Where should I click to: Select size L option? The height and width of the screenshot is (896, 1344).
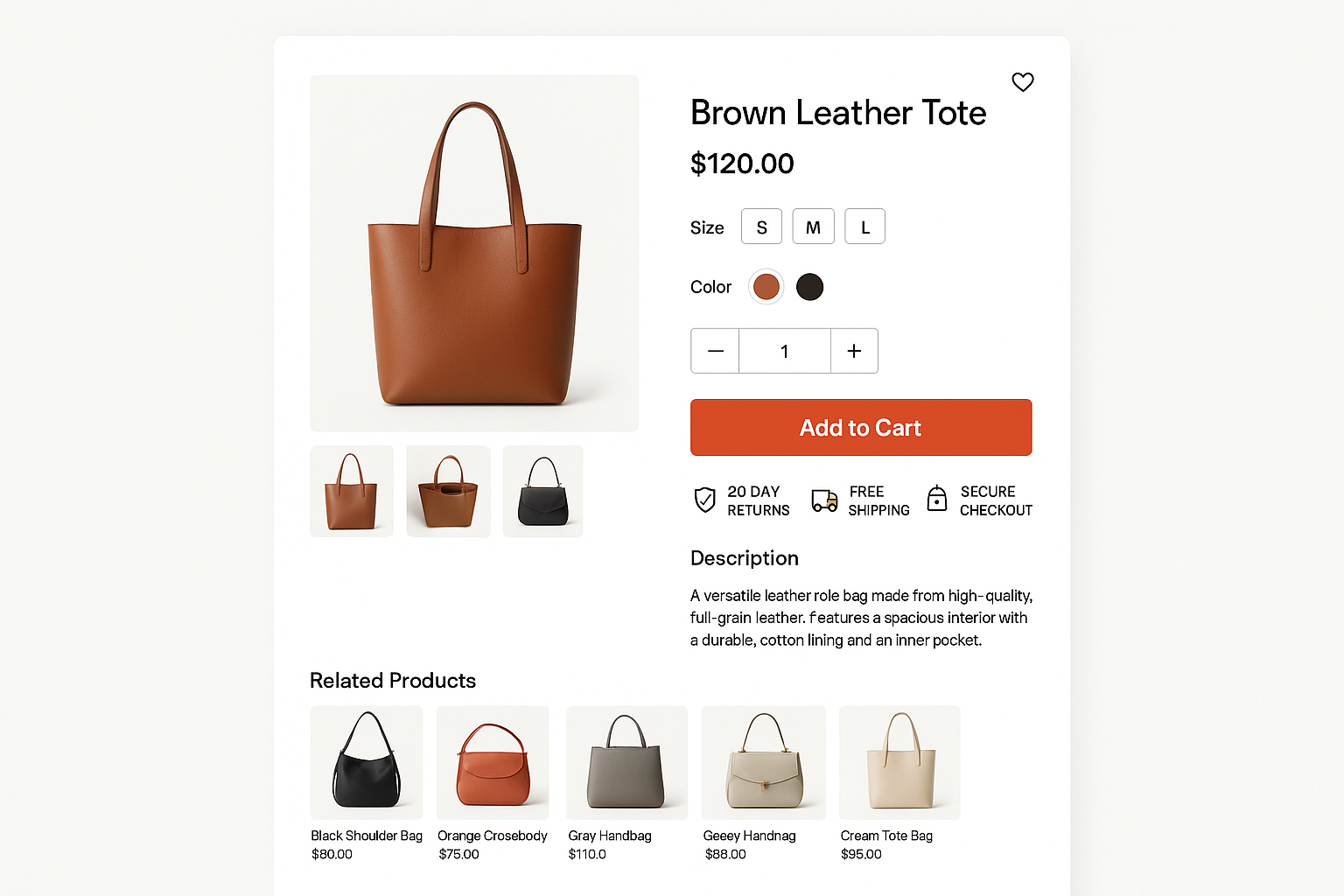pos(864,226)
